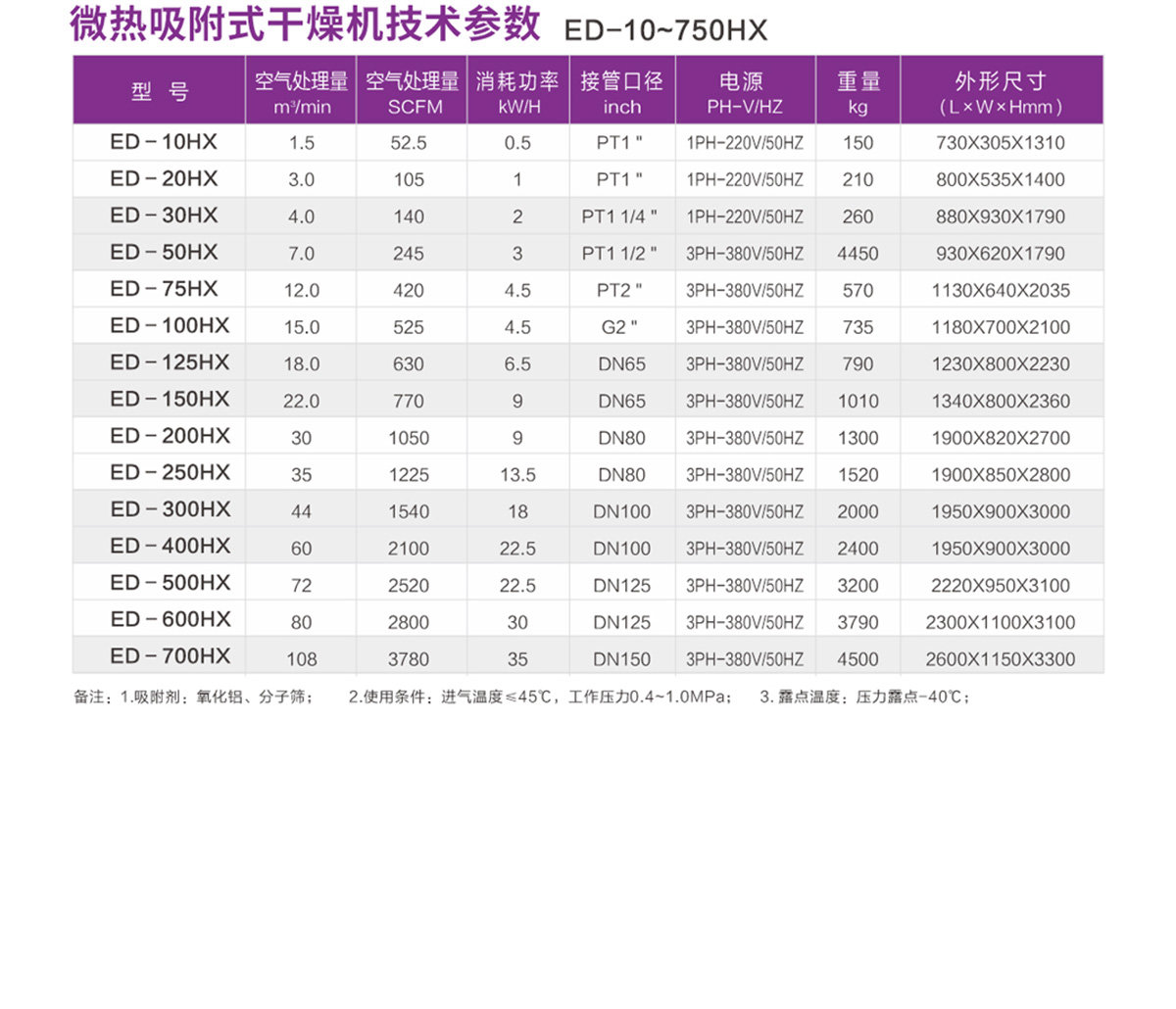
Task: Select the 2600X1150X3300 dimensions cell
Action: pos(1000,659)
